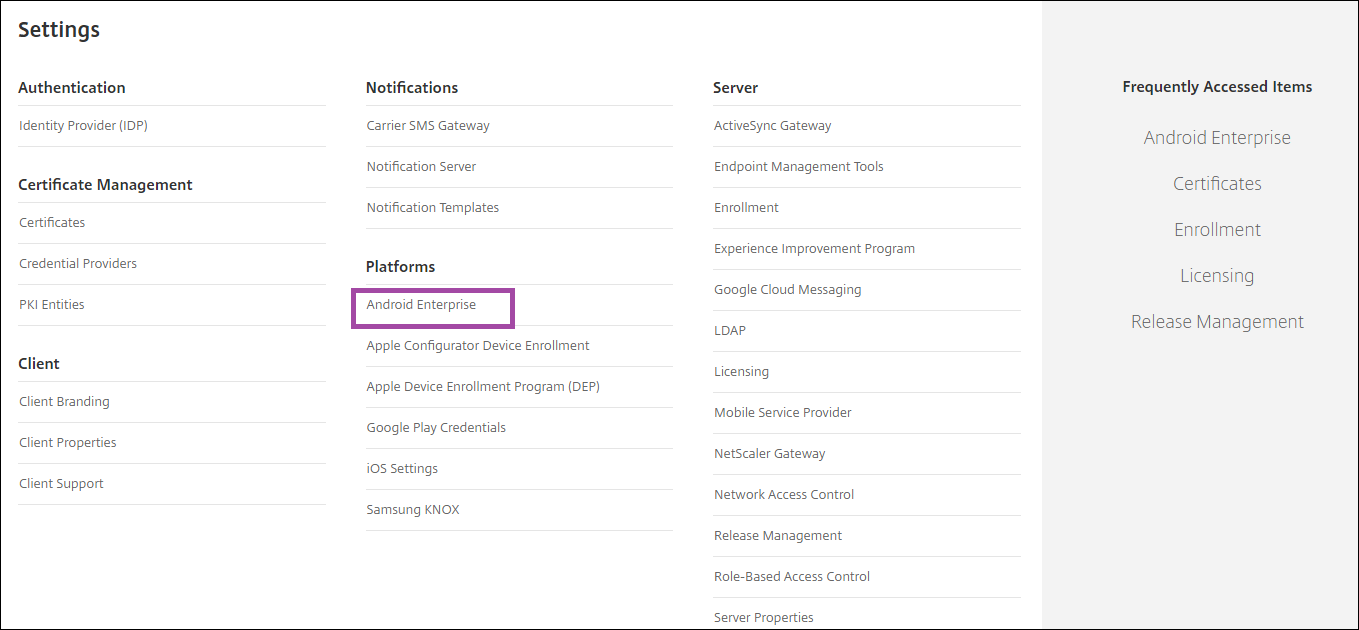
Task: Go to Client Branding
Action: click(x=64, y=402)
